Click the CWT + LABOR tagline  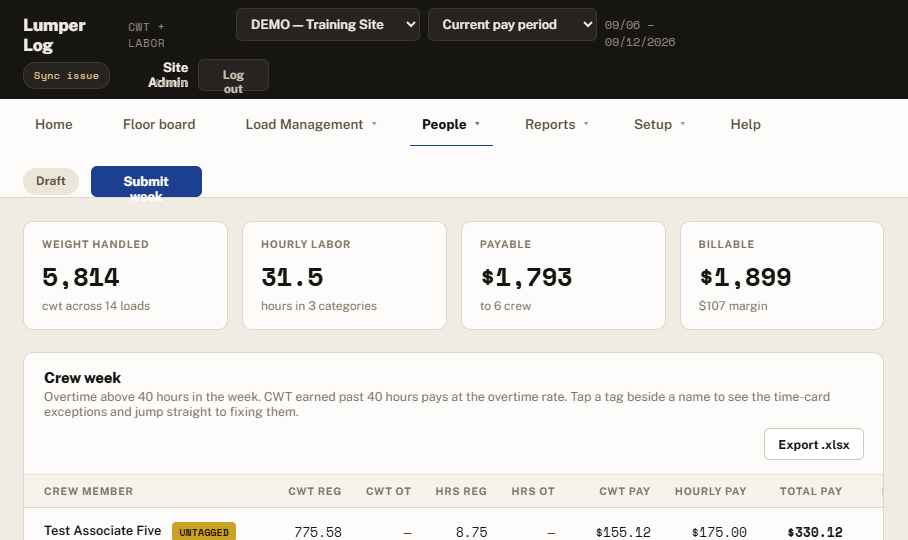(147, 35)
